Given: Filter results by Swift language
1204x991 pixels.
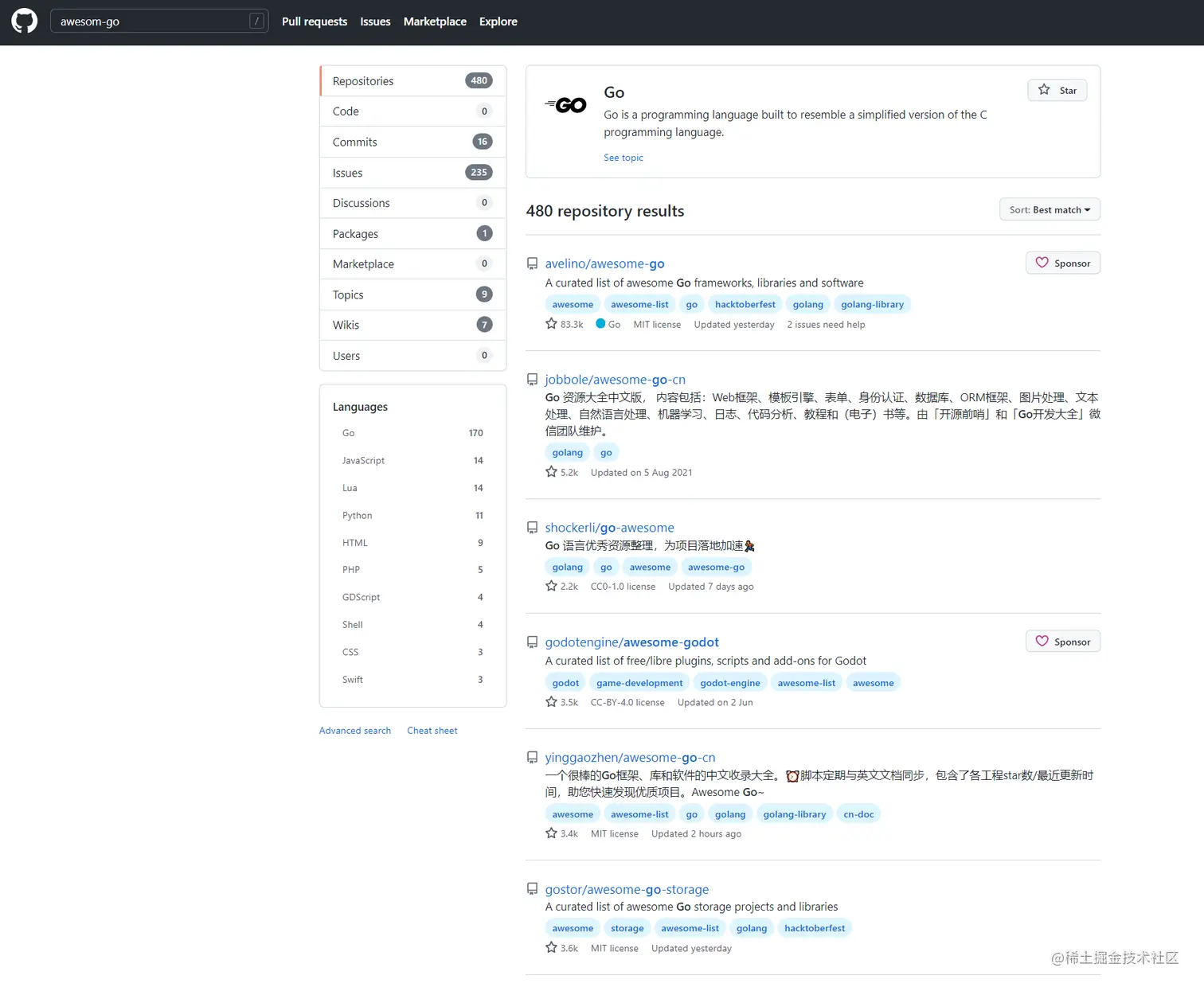Looking at the screenshot, I should (412, 680).
